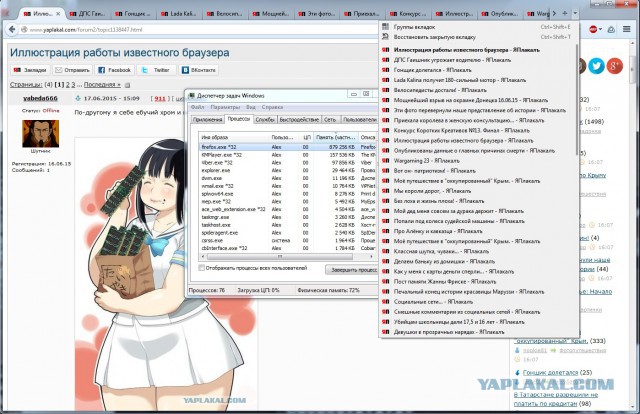Toggle the list-all-tabs dropdown arrow
Screen dimensions: 640x414
(575, 13)
